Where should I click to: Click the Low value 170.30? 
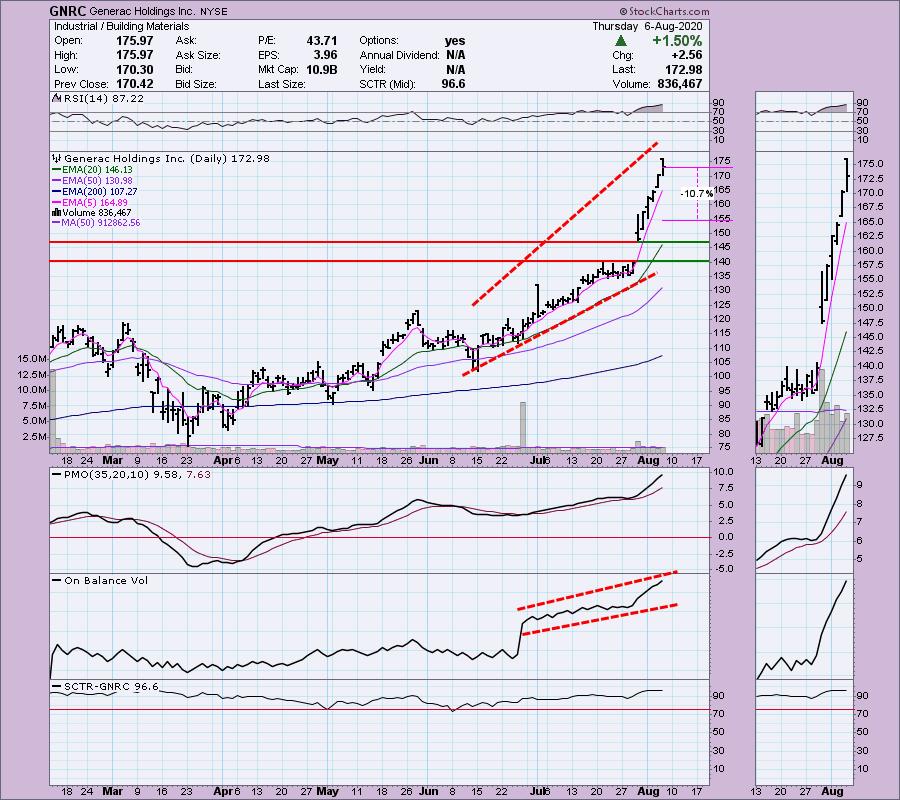[x=134, y=69]
